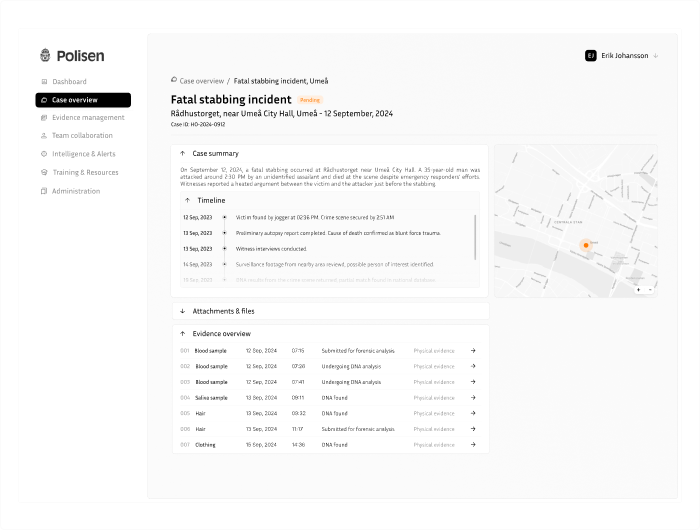Click the Dashboard icon in sidebar

tap(44, 82)
